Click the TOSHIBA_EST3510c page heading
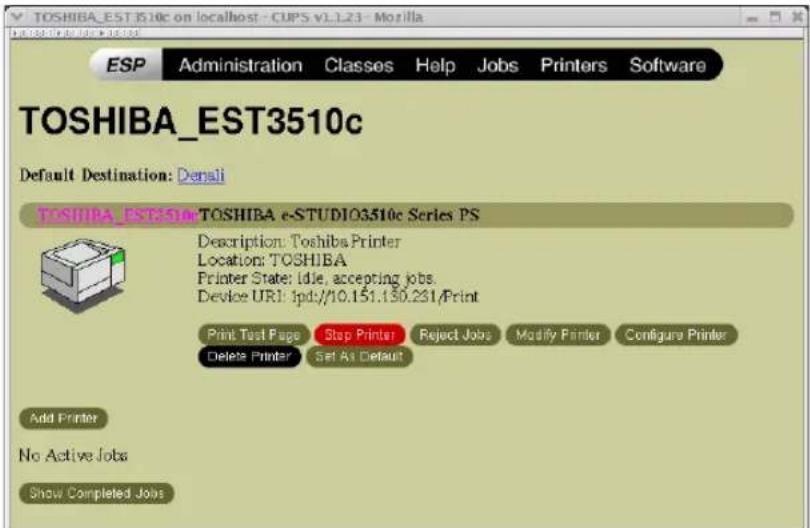This screenshot has width=810, height=528. point(191,122)
